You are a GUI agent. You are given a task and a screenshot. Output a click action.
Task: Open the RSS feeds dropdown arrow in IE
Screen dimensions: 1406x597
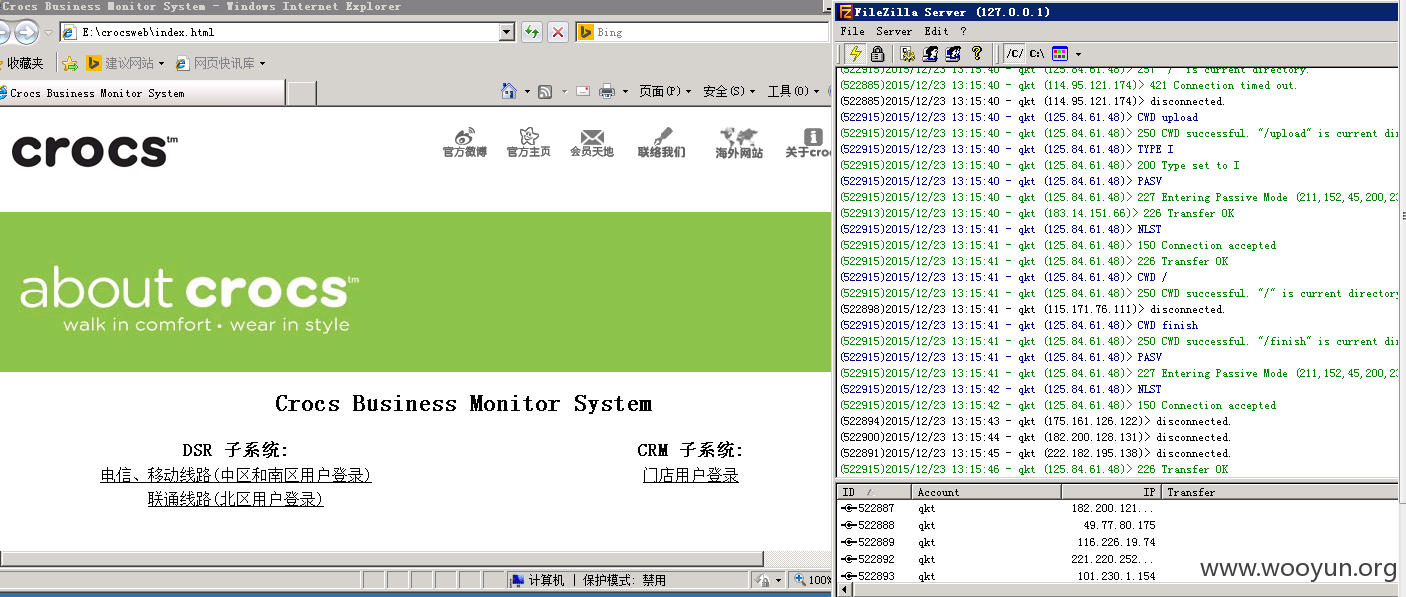tap(563, 92)
